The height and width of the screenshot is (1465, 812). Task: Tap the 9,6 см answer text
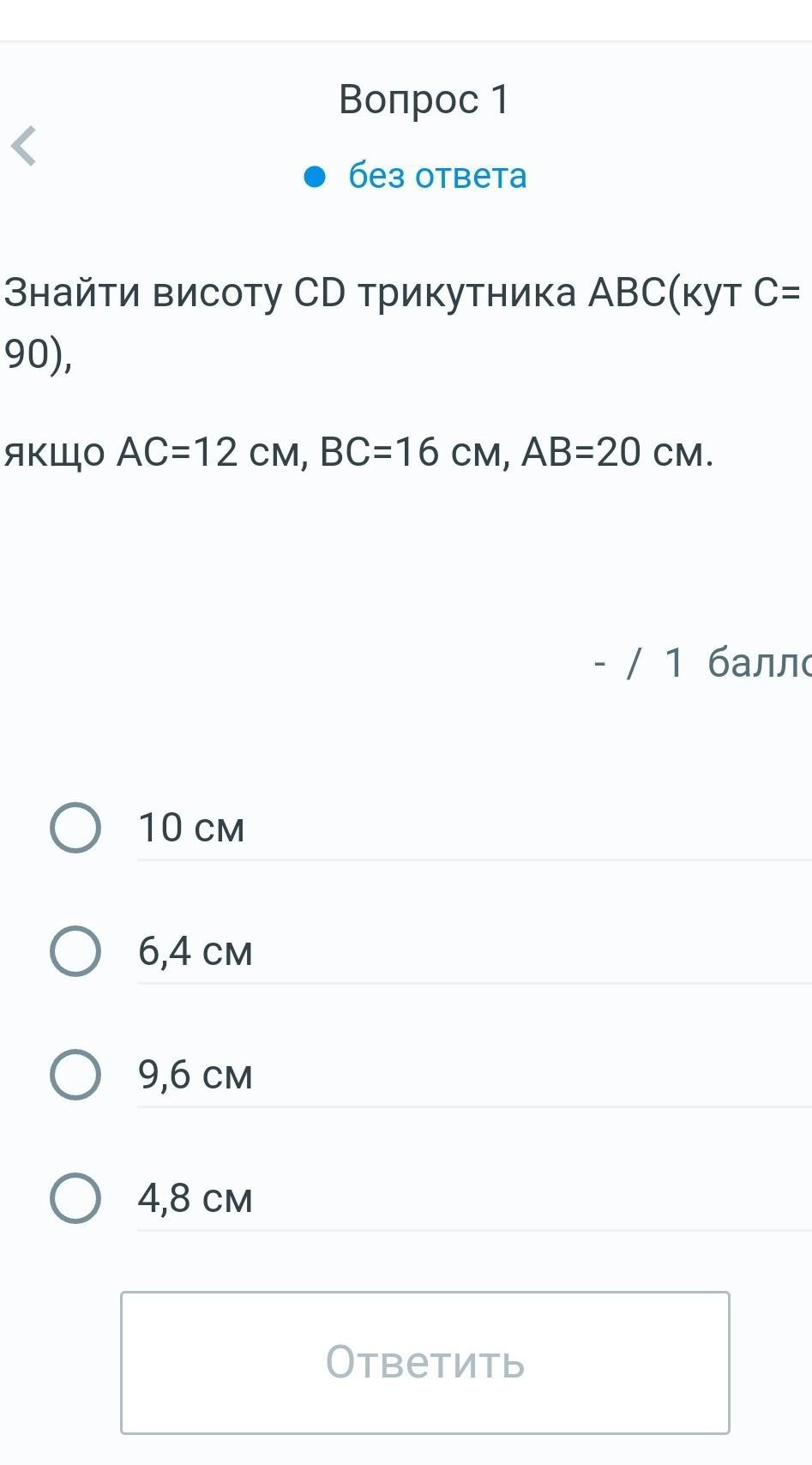(195, 1075)
